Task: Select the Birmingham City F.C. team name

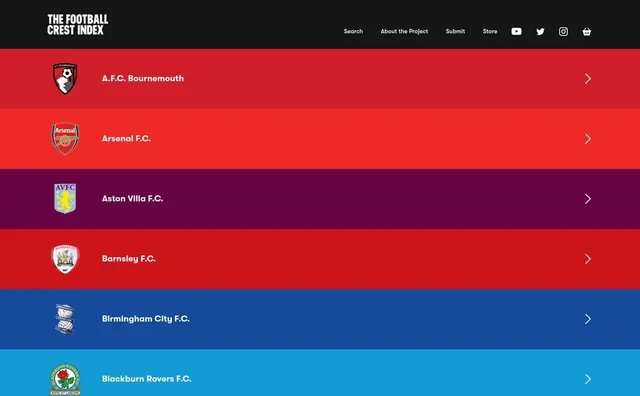Action: pyautogui.click(x=146, y=319)
